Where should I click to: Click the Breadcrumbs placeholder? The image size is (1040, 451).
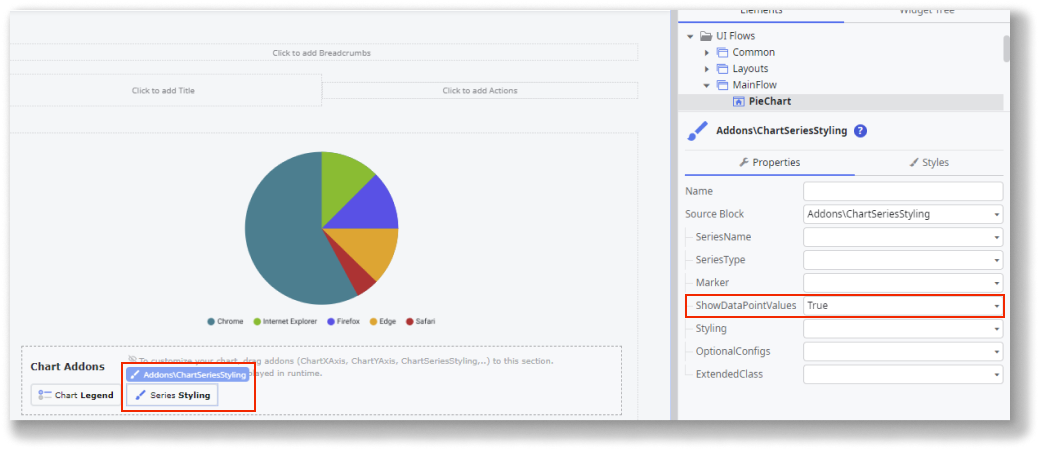click(322, 52)
